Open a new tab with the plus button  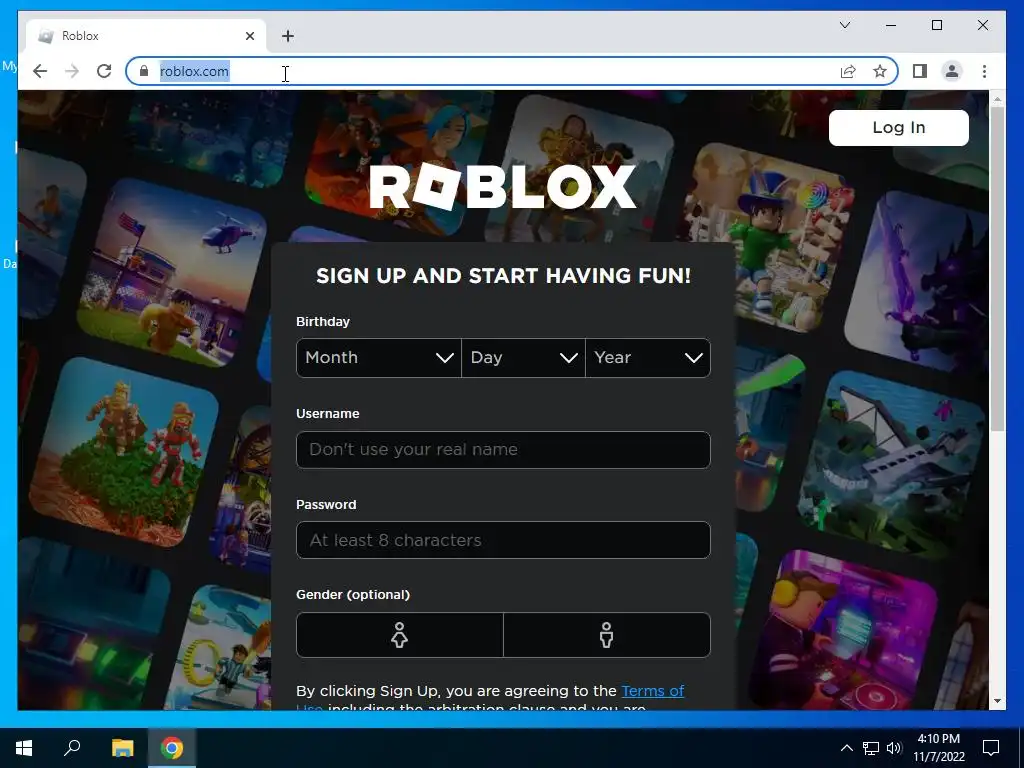click(287, 36)
